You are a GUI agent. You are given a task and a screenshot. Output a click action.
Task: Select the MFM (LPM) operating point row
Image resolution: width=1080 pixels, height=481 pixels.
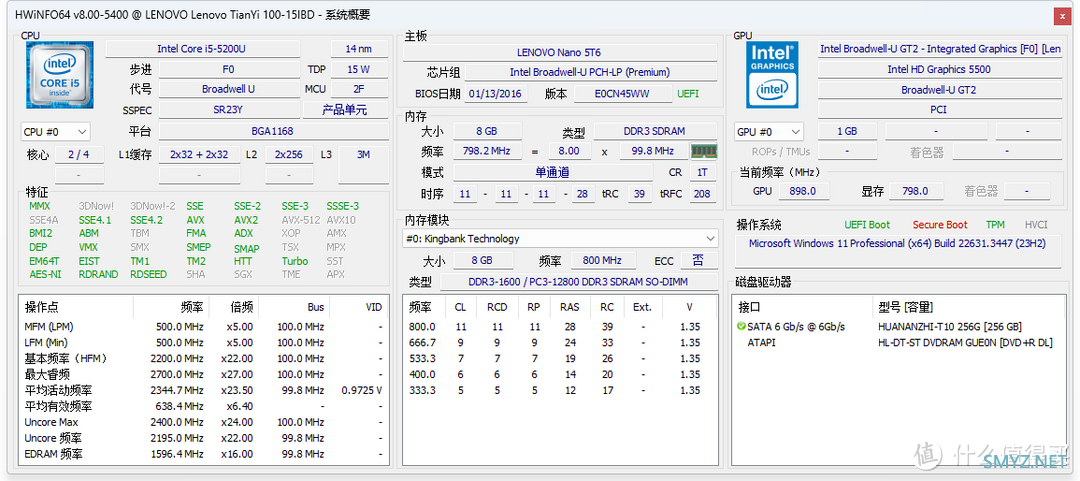tap(203, 327)
